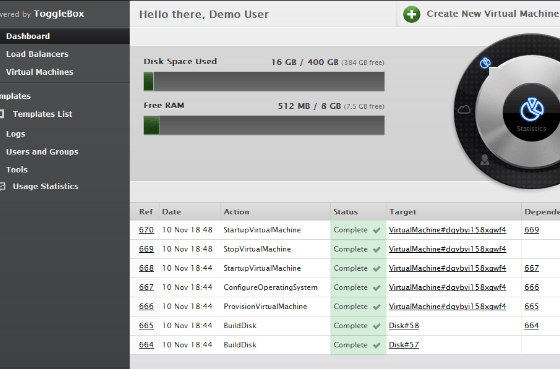
Task: Open VirtualMachine target for ProvisionVirtualMachine row
Action: tap(447, 306)
